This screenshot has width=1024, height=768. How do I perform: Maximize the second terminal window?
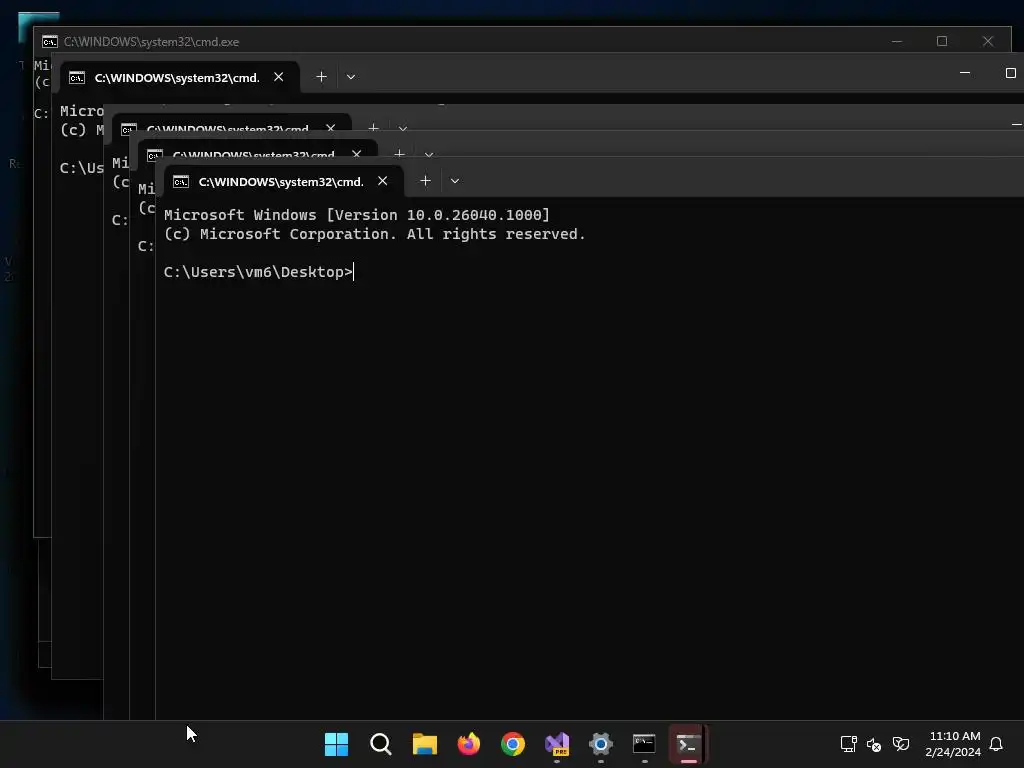pyautogui.click(x=1010, y=73)
